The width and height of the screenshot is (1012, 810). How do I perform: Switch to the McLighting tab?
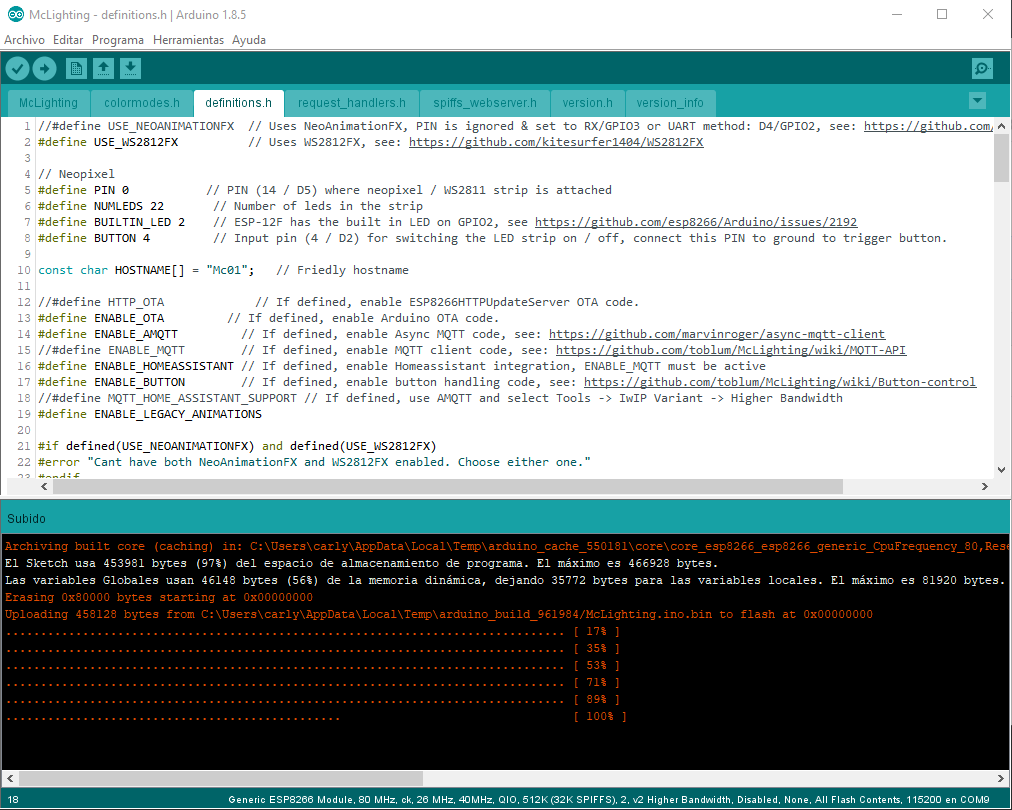(48, 103)
